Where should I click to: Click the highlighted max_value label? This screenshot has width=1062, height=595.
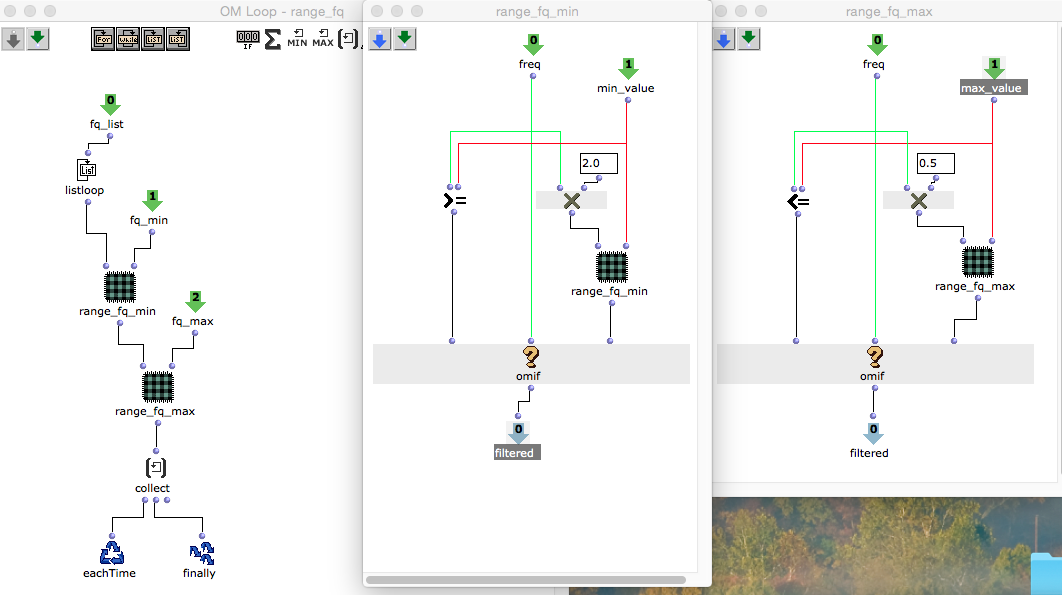click(x=994, y=88)
